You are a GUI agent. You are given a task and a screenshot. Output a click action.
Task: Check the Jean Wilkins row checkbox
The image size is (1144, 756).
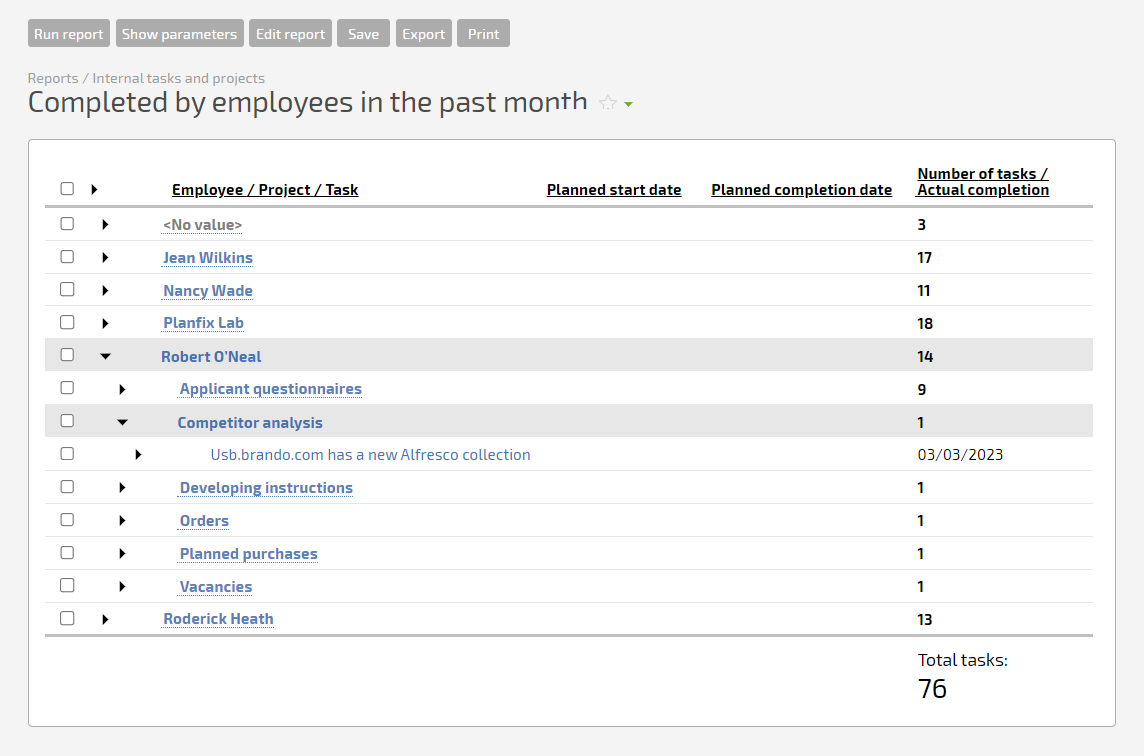click(67, 257)
